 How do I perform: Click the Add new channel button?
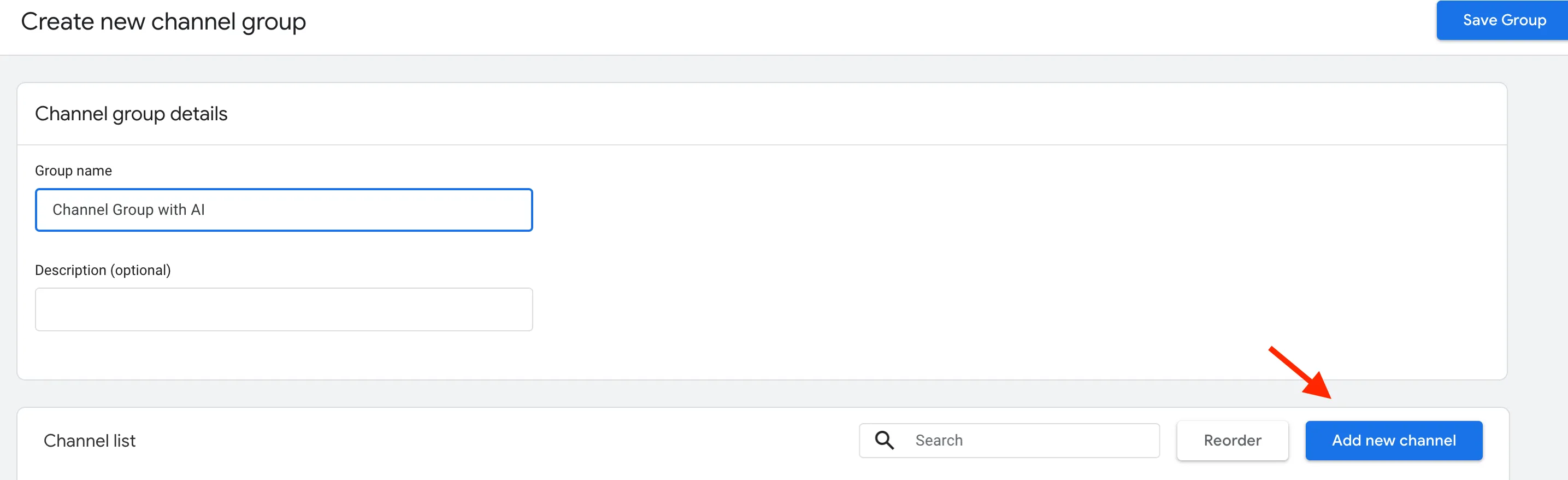click(1393, 441)
